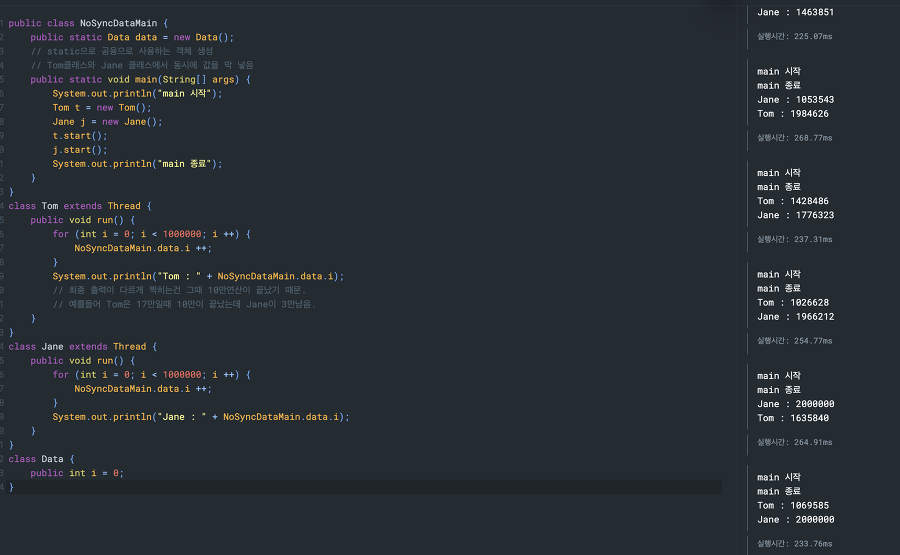
Task: Click the execution time '225.07ms'
Action: click(813, 36)
